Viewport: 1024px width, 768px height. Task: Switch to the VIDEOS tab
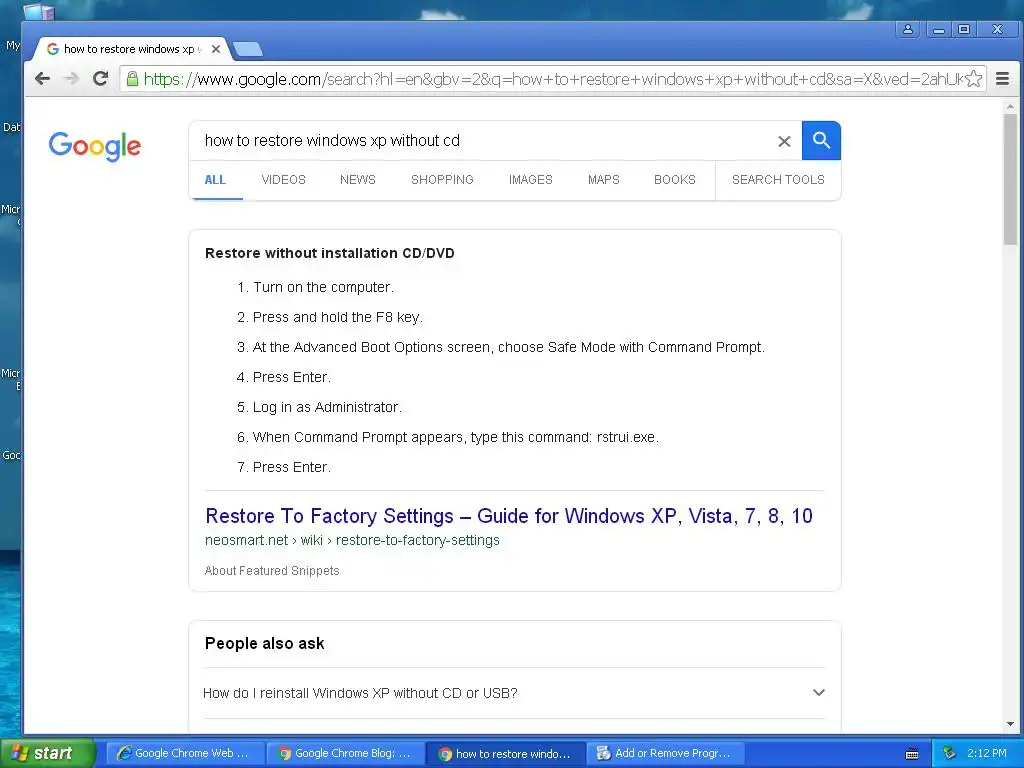coord(283,180)
